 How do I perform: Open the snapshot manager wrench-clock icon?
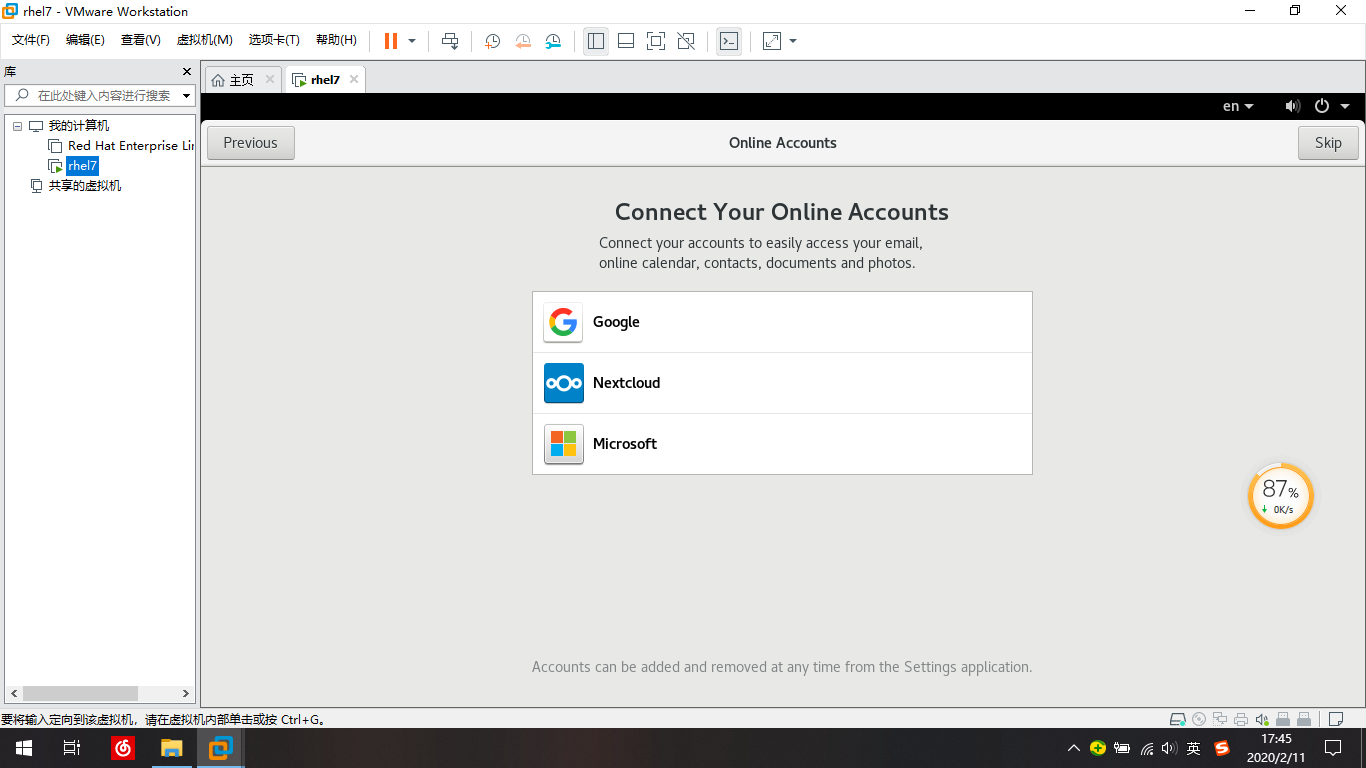coord(553,41)
